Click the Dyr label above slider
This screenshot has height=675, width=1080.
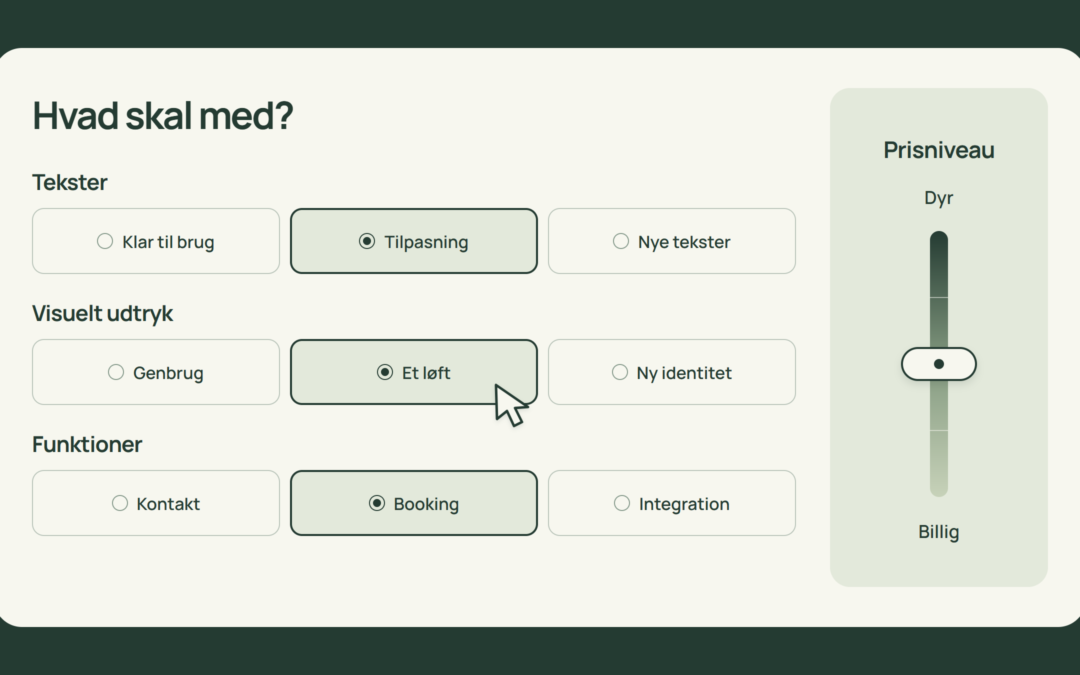point(939,198)
